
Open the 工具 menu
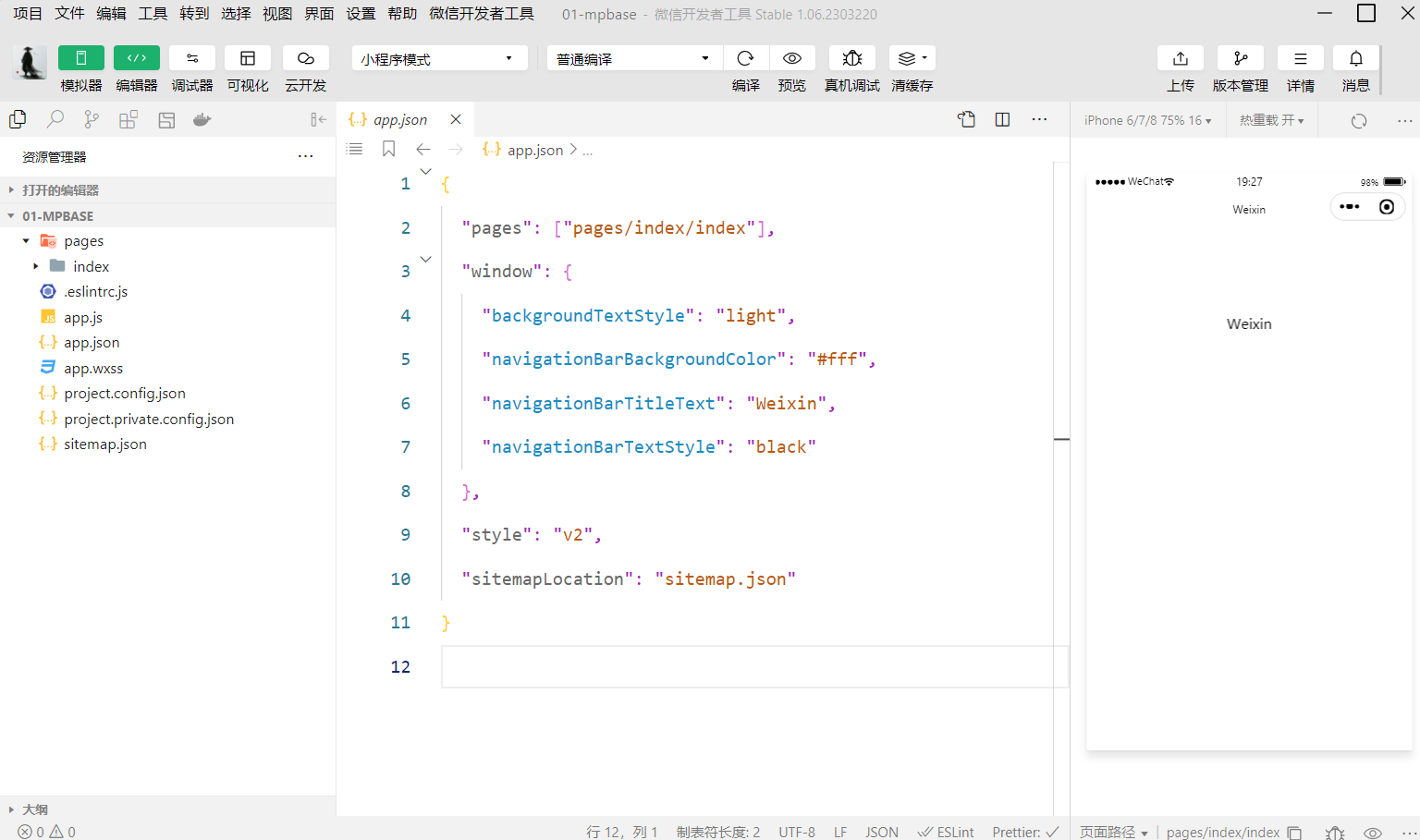[153, 14]
